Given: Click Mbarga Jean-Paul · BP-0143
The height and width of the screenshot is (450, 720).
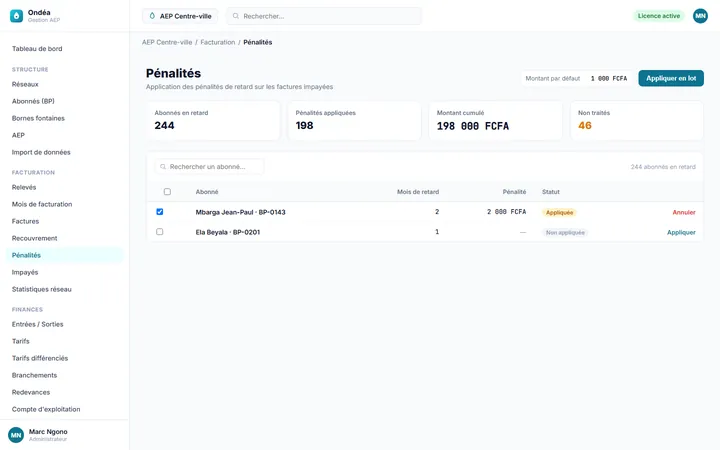Looking at the screenshot, I should (x=240, y=212).
